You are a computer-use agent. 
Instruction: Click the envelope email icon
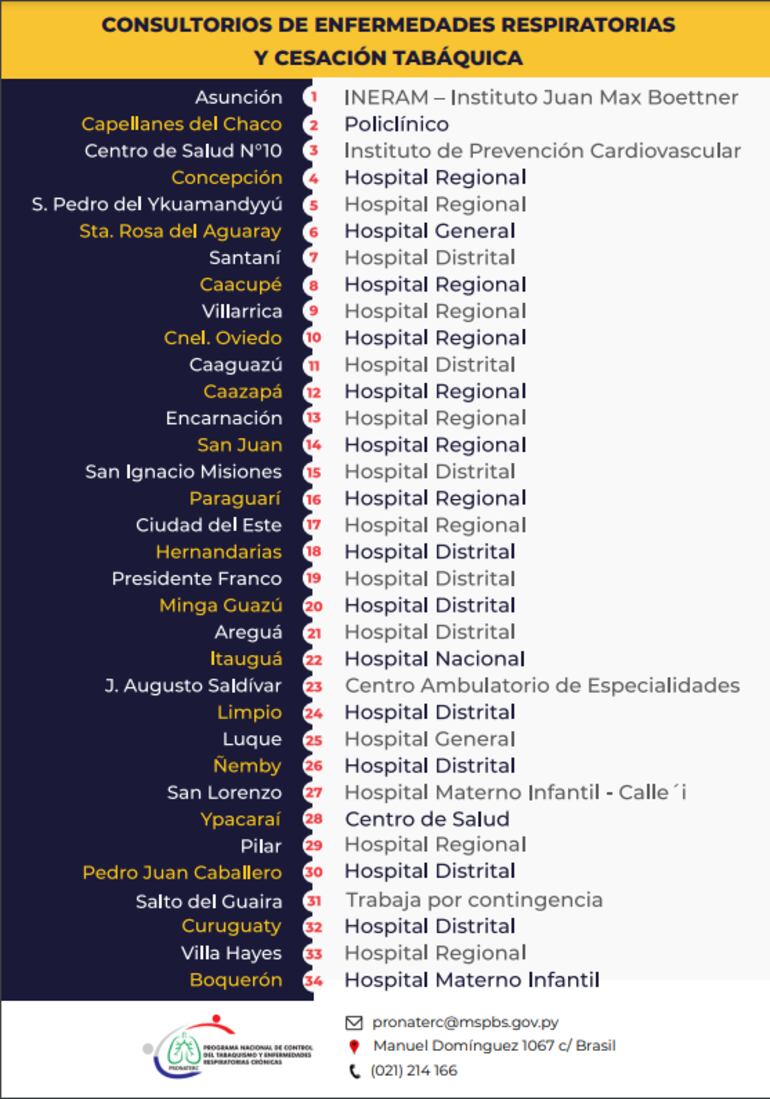353,1022
